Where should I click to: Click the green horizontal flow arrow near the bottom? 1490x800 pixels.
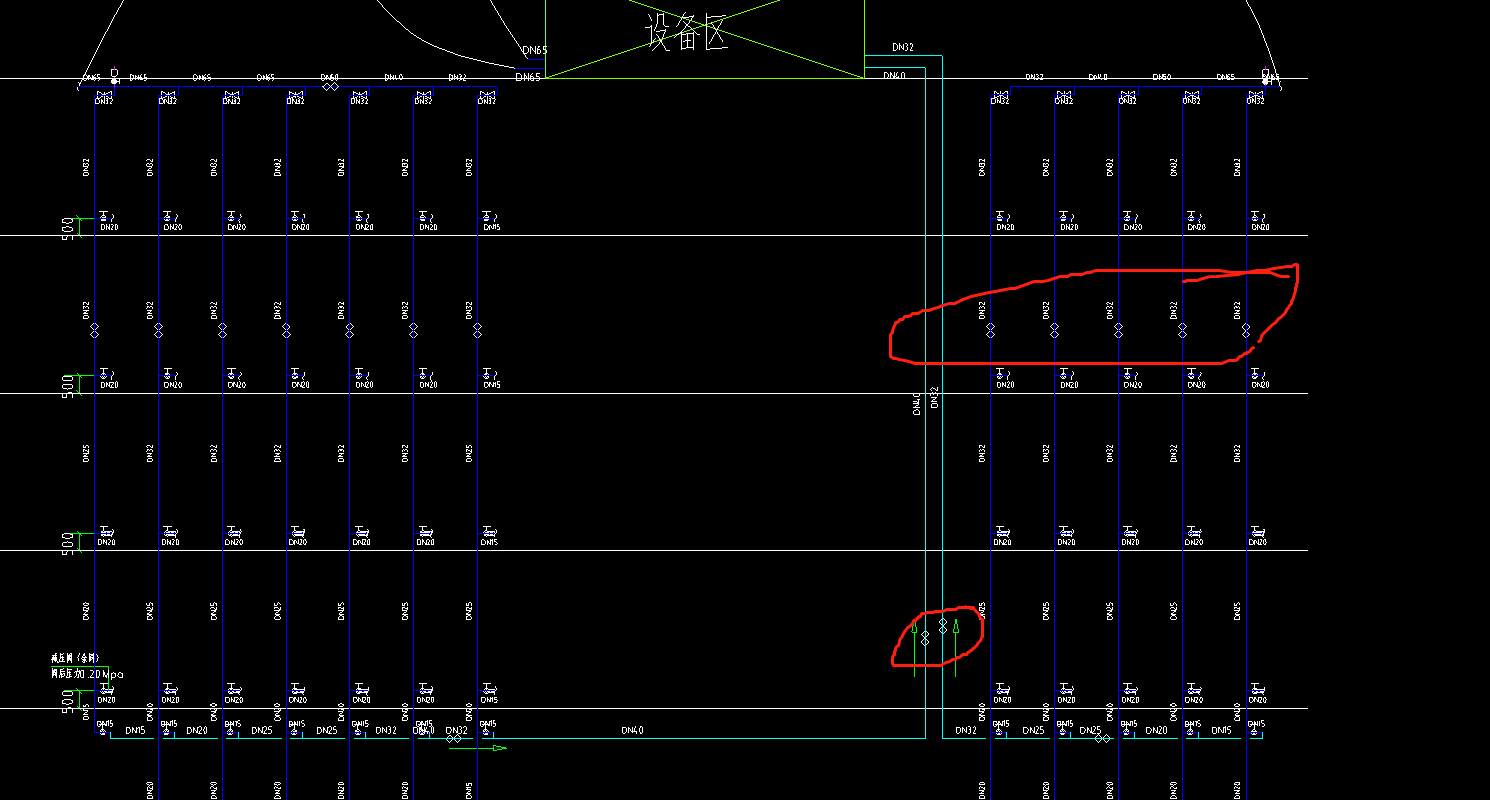(478, 747)
